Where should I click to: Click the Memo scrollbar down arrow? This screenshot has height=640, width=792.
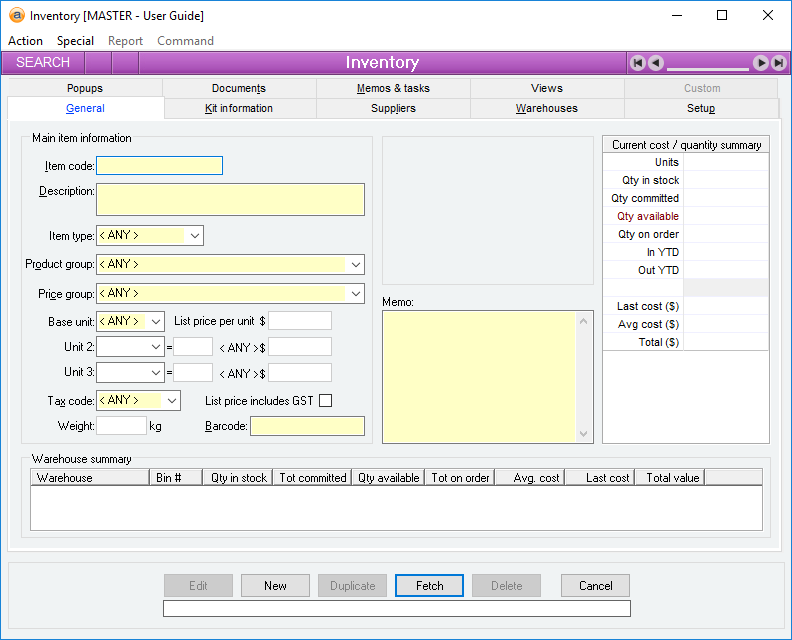tap(585, 434)
